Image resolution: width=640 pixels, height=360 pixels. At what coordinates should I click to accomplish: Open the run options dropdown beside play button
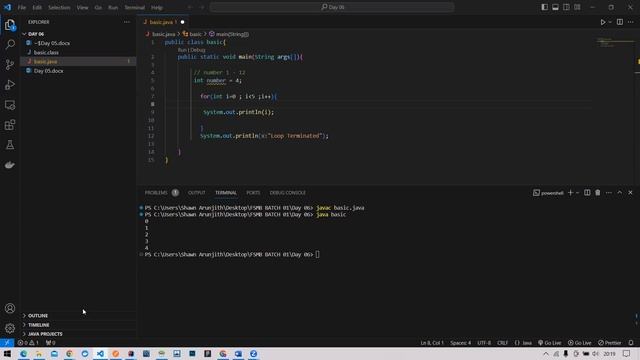(x=610, y=22)
